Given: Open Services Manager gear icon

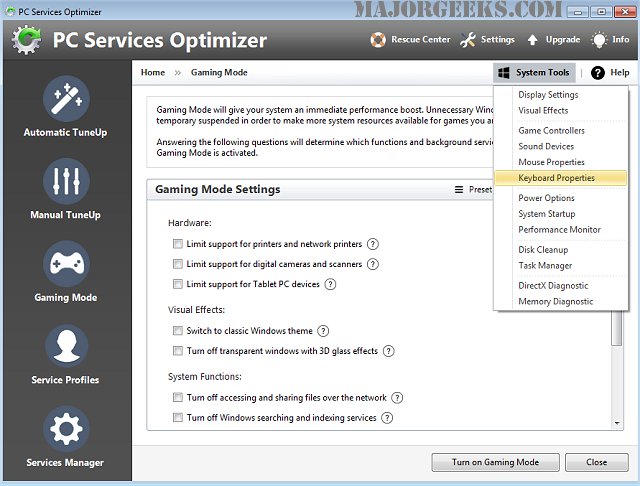Looking at the screenshot, I should pyautogui.click(x=67, y=429).
